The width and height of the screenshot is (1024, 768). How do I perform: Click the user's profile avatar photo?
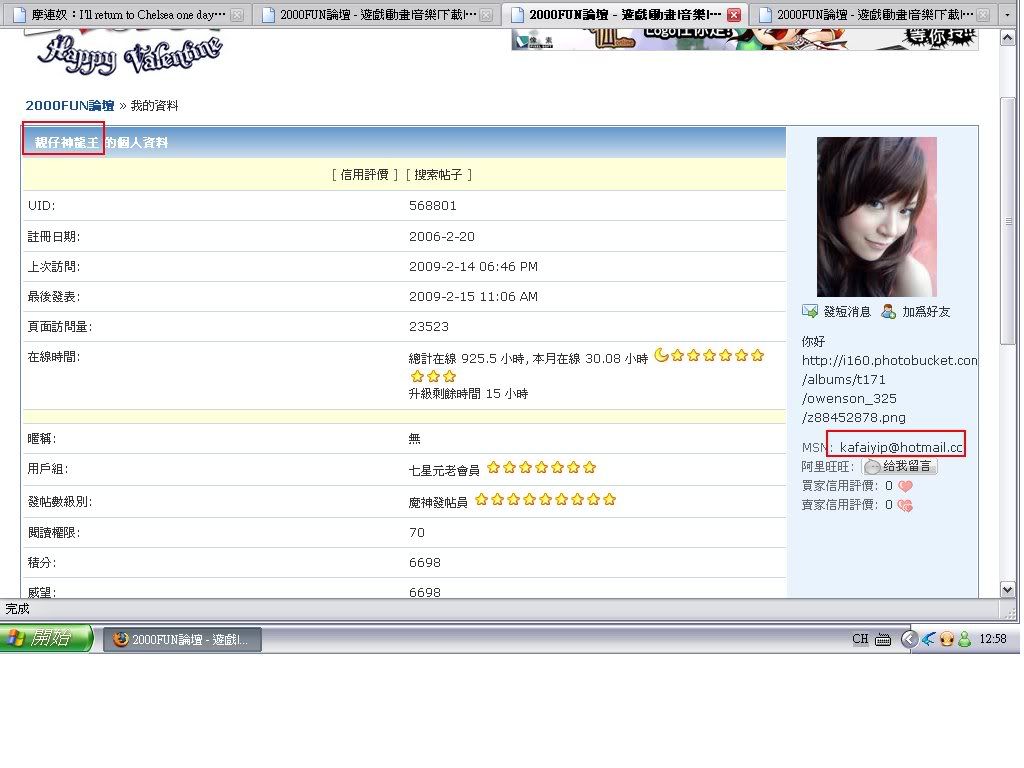876,216
